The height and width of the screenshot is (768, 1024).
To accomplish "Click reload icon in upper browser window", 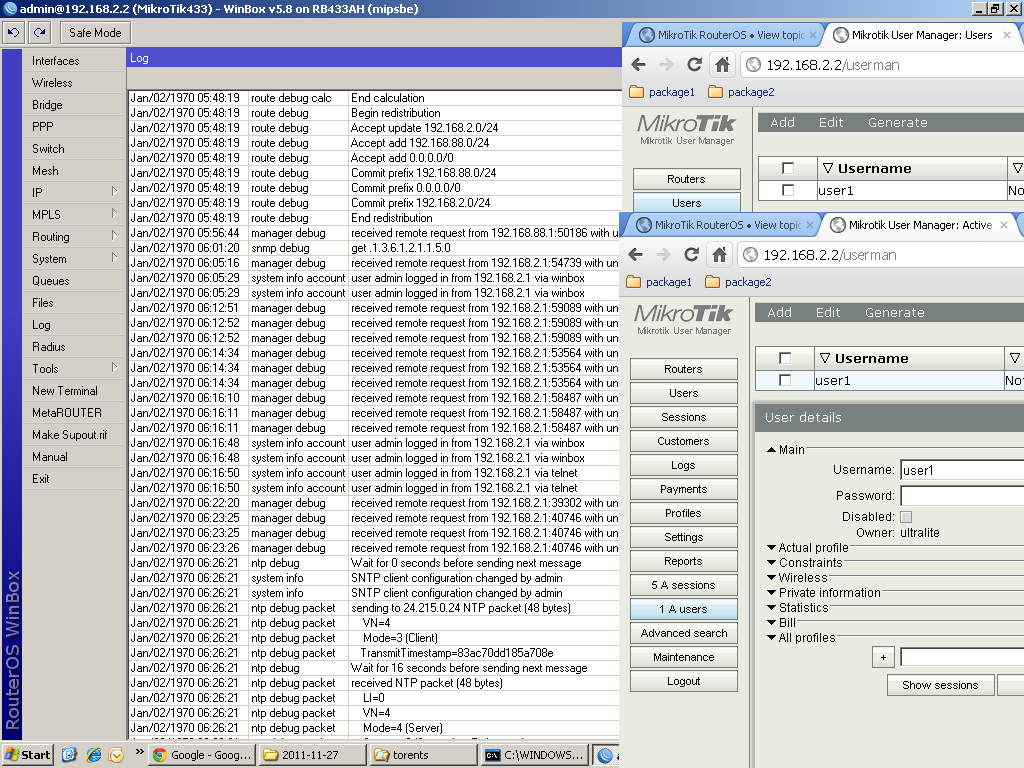I will tap(694, 65).
